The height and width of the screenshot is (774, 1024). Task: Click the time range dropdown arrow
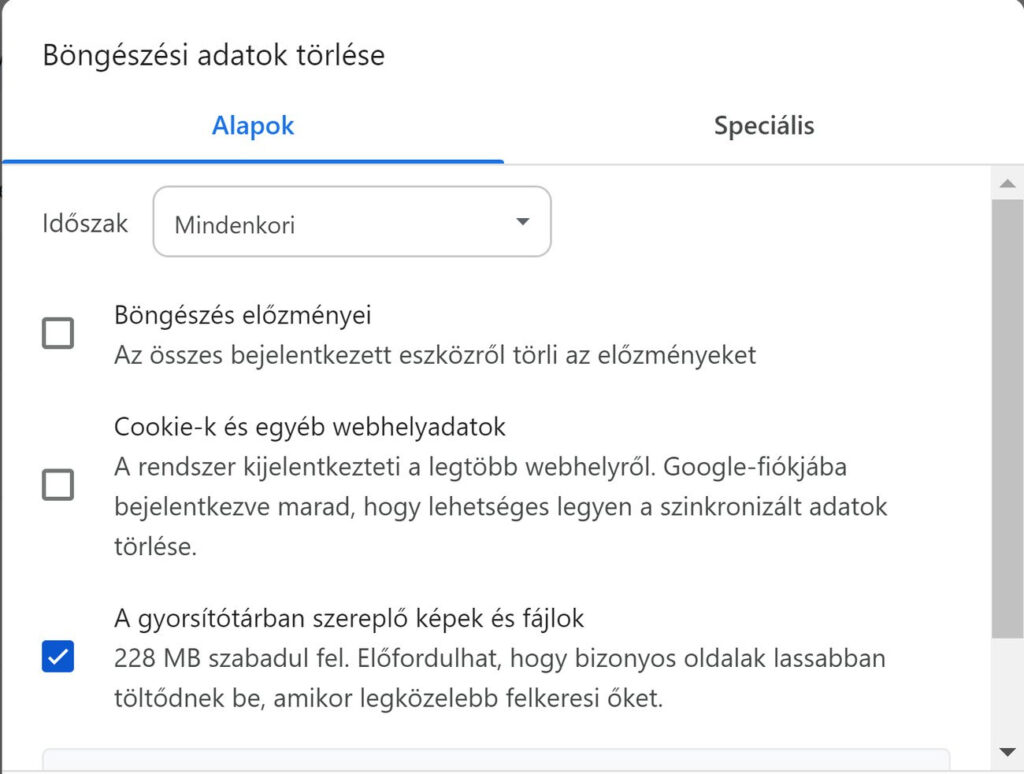[522, 222]
